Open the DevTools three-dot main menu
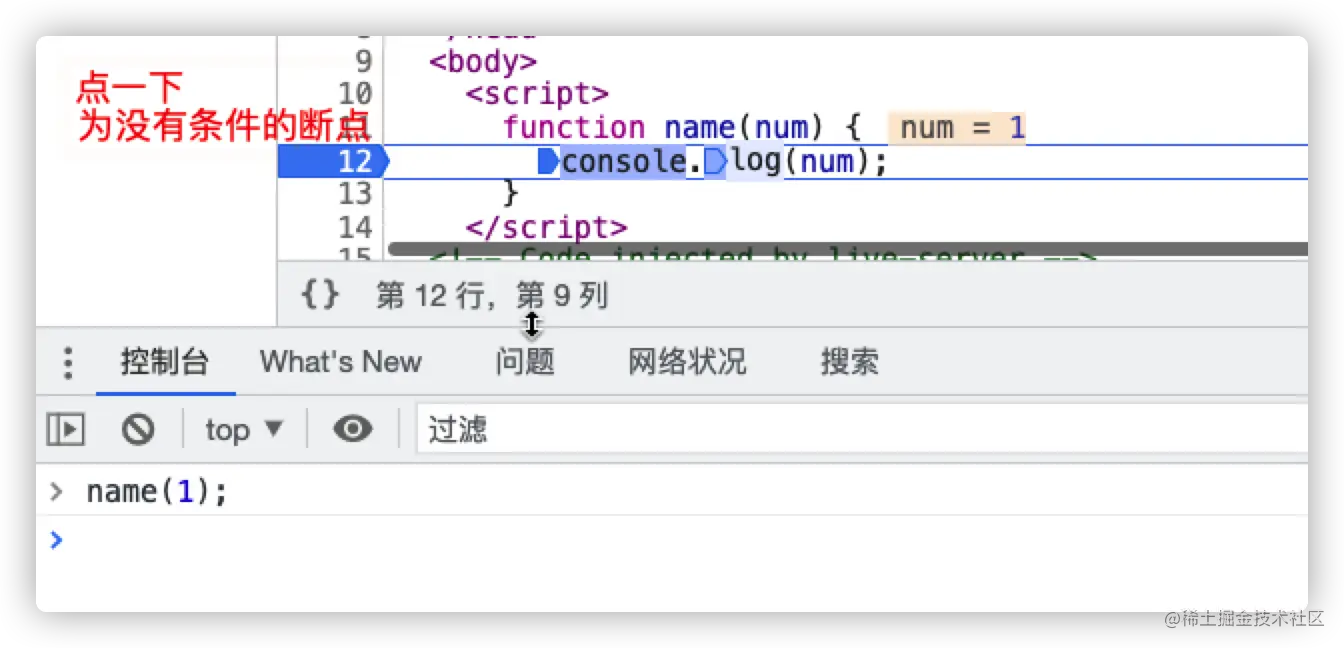 67,362
